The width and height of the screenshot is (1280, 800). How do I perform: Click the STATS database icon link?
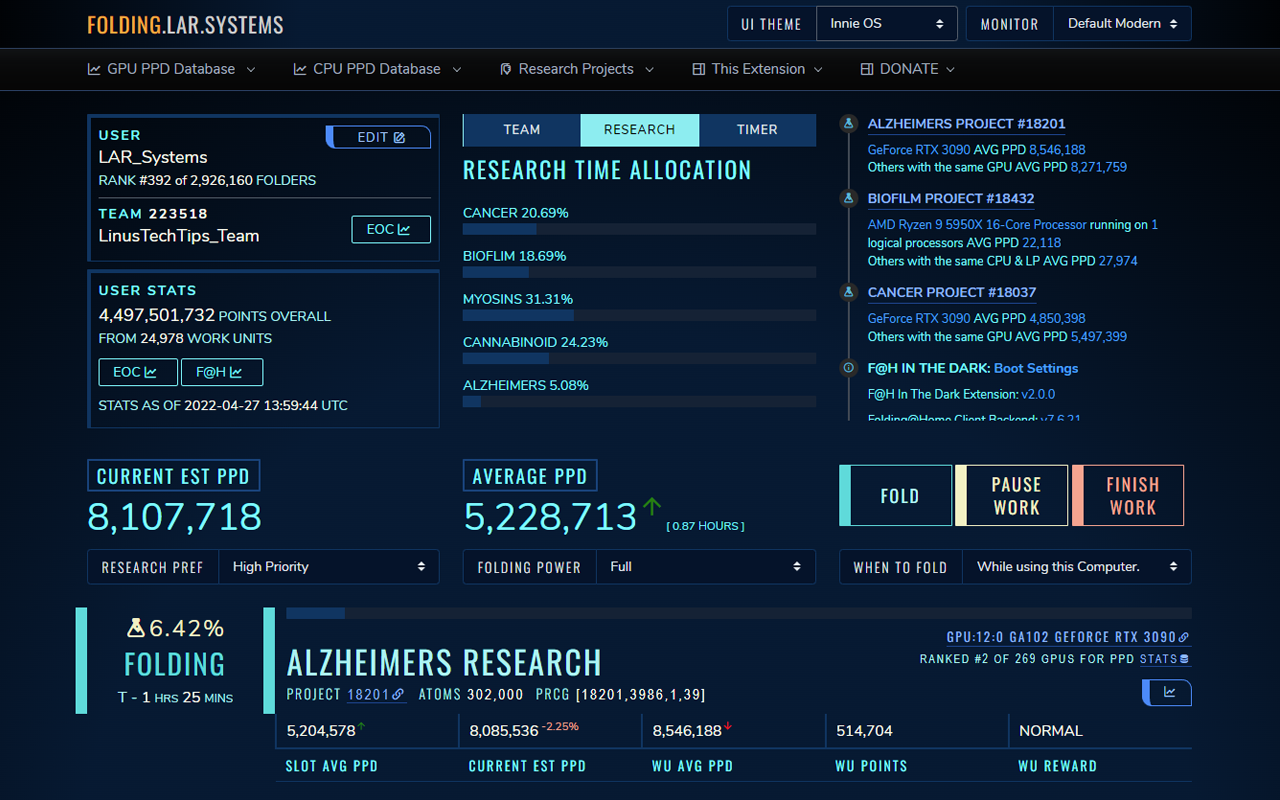[1165, 659]
